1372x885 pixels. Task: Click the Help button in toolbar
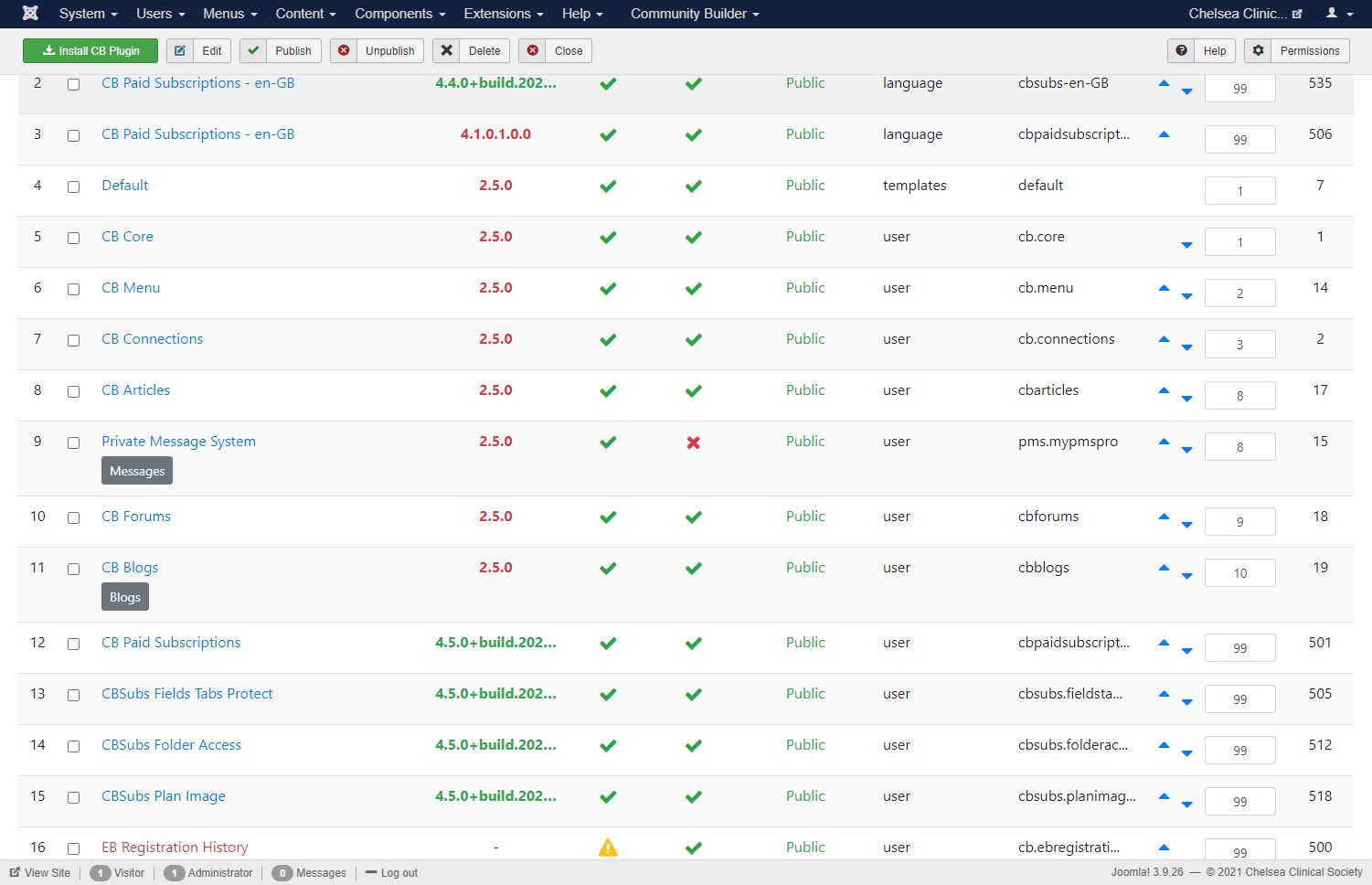(1202, 51)
